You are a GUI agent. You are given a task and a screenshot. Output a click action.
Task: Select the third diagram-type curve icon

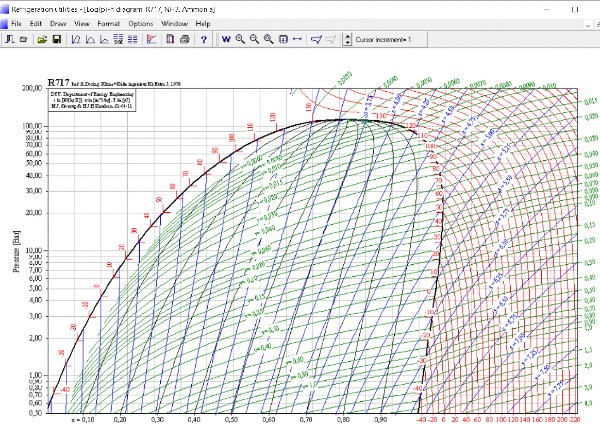pos(104,39)
